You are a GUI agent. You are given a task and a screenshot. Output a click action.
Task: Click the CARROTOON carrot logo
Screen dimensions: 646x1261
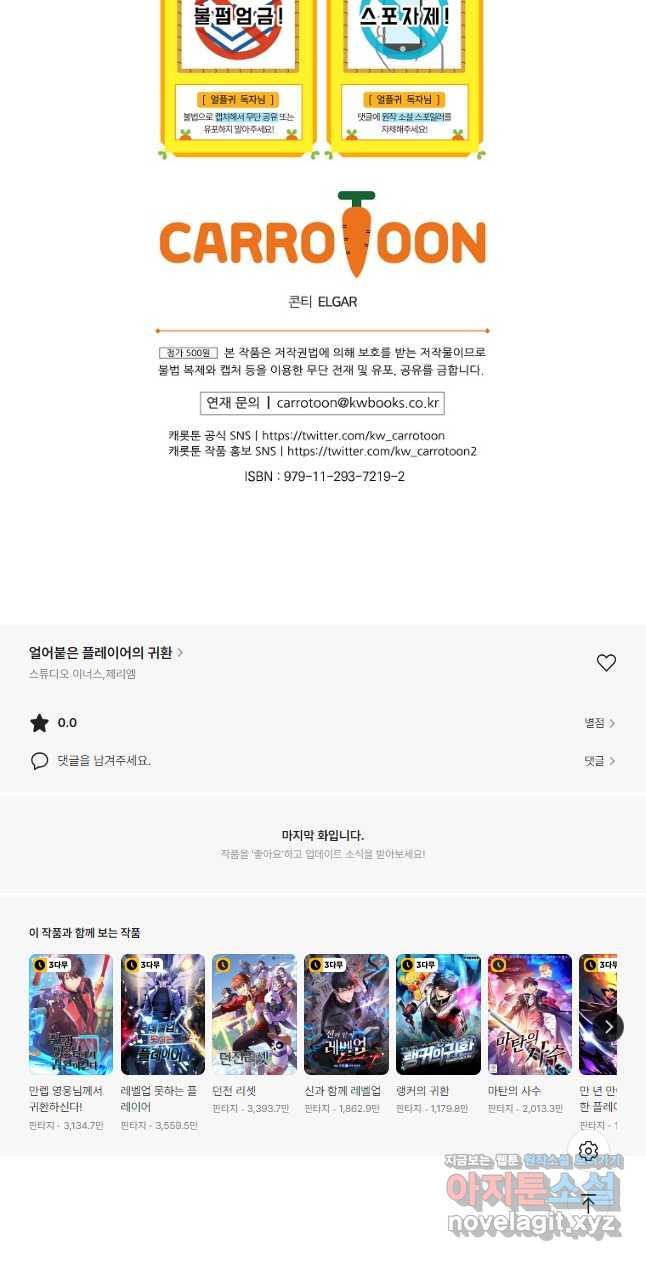click(x=322, y=236)
